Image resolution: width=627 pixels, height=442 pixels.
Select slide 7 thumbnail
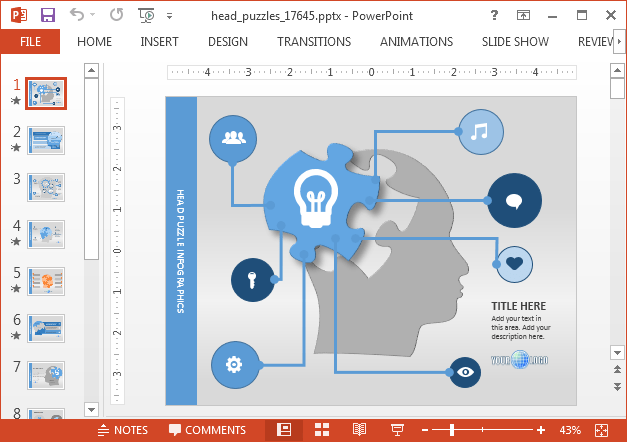point(46,375)
